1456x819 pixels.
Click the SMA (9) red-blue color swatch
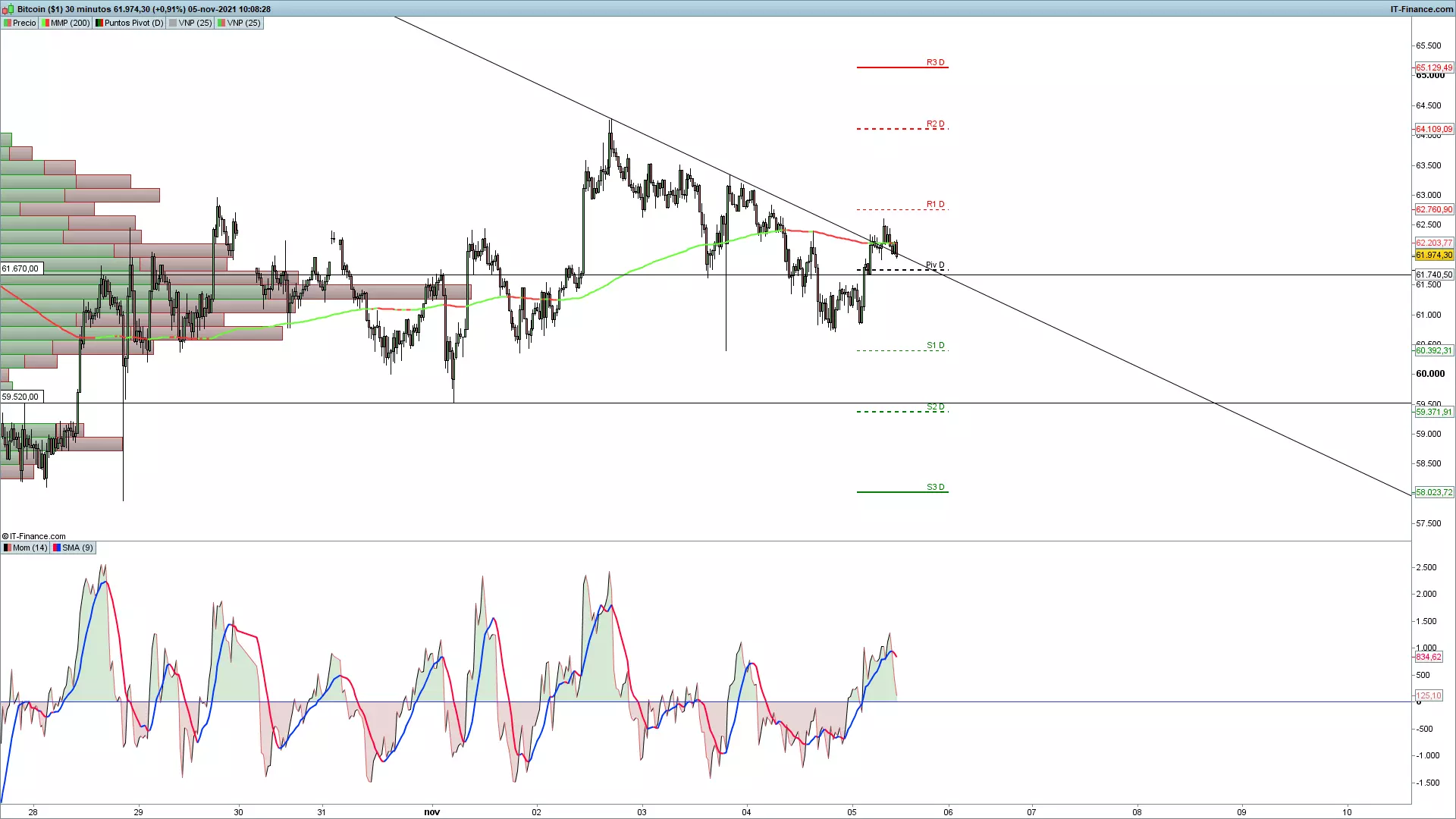57,548
